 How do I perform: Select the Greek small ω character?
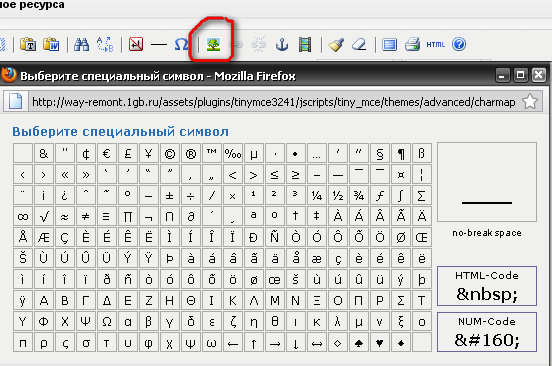(212, 342)
